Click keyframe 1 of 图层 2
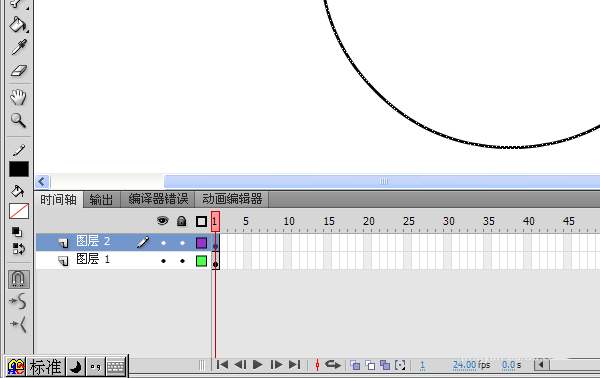This screenshot has width=600, height=378. (215, 243)
